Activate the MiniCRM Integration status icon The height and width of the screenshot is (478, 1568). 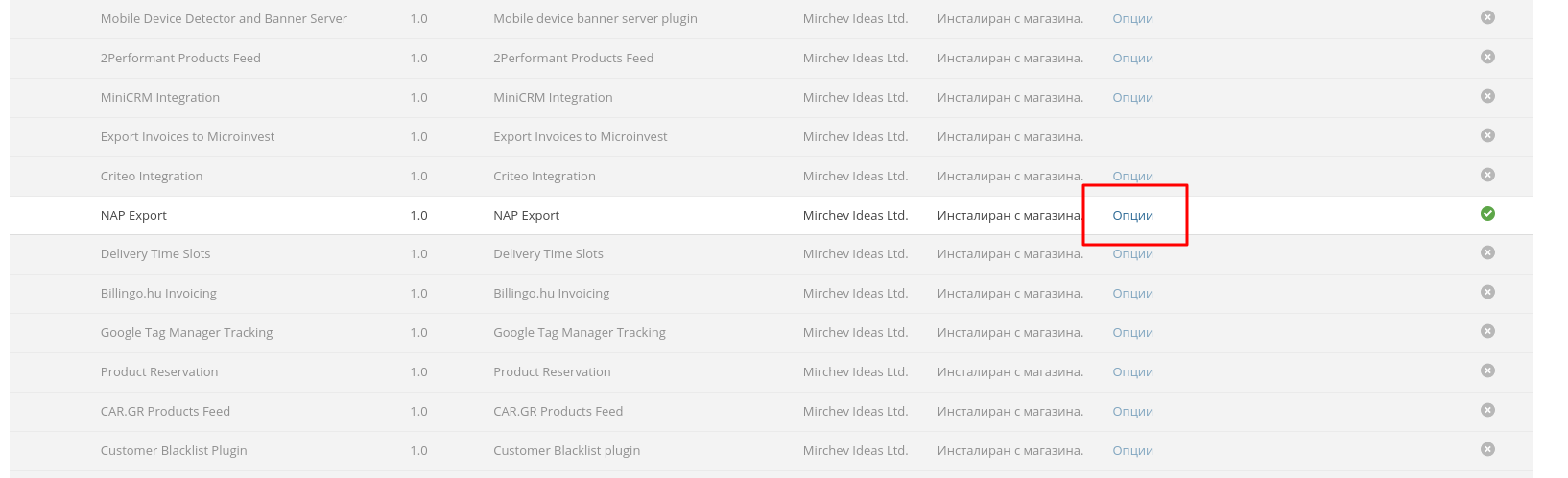click(x=1487, y=96)
